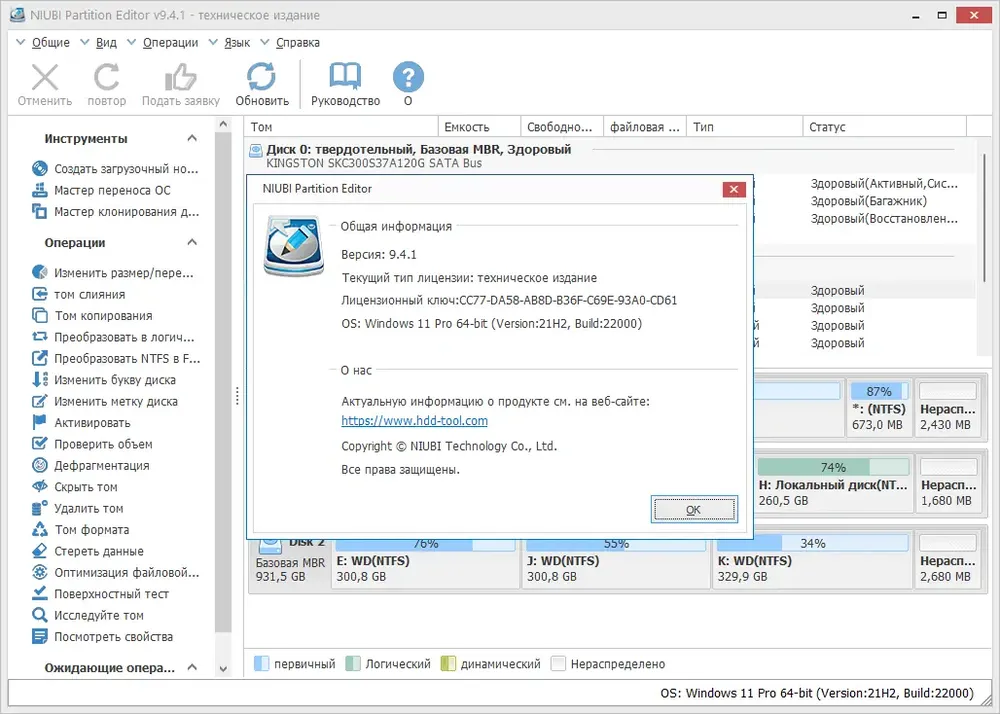This screenshot has width=1000, height=714.
Task: Click the Логический legend swatch
Action: click(x=353, y=664)
